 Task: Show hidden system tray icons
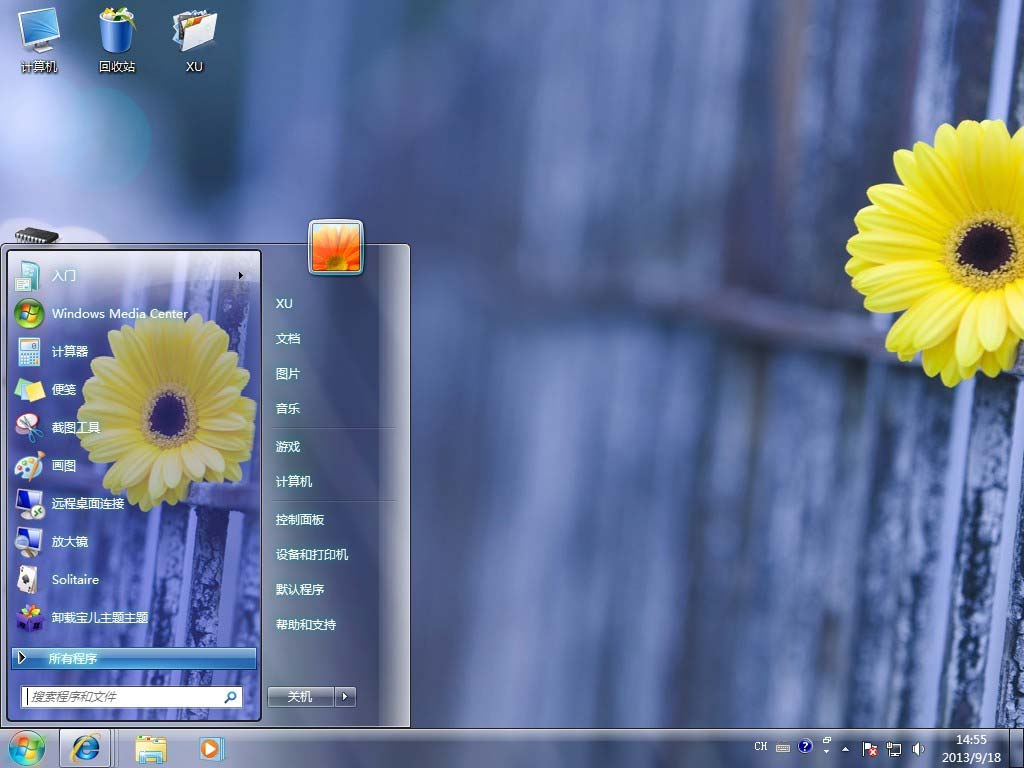pos(845,748)
